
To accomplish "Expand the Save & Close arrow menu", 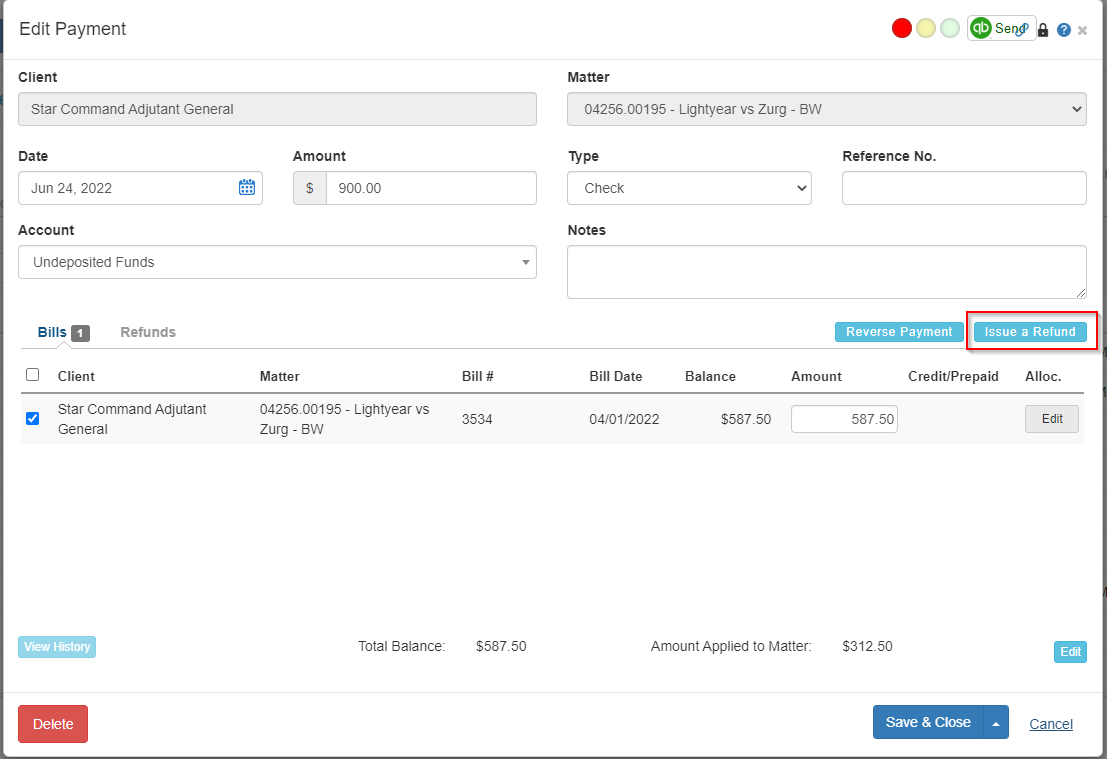I will [x=995, y=722].
